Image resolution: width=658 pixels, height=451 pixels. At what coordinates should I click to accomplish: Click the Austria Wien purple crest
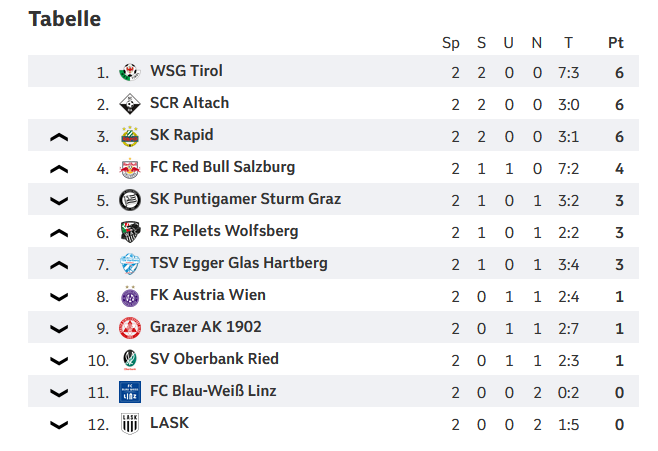(130, 296)
